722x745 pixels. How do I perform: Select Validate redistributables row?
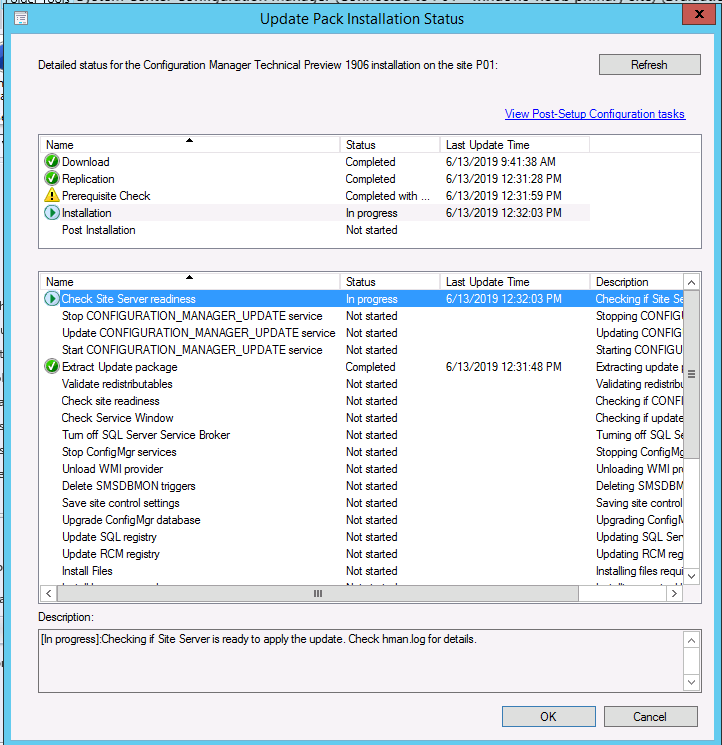coord(362,384)
